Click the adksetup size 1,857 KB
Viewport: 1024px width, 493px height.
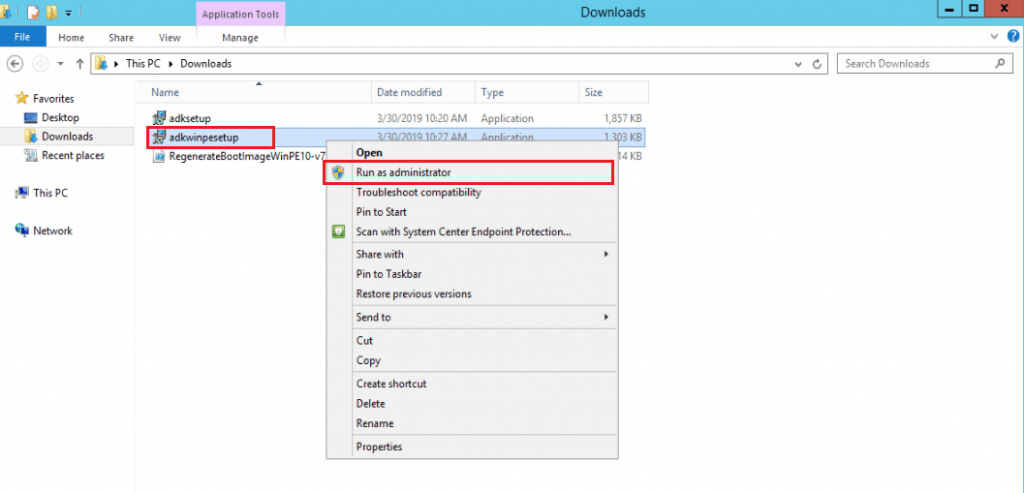click(622, 118)
